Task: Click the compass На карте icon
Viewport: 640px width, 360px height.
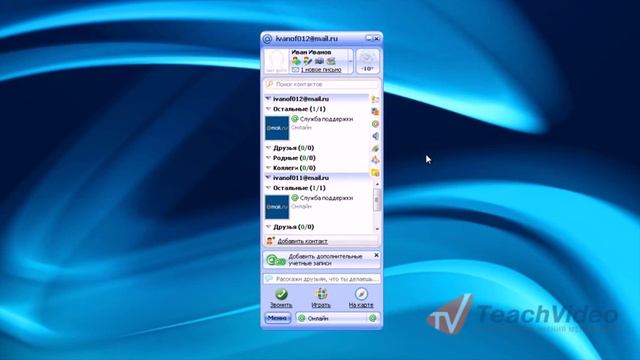Action: (361, 293)
